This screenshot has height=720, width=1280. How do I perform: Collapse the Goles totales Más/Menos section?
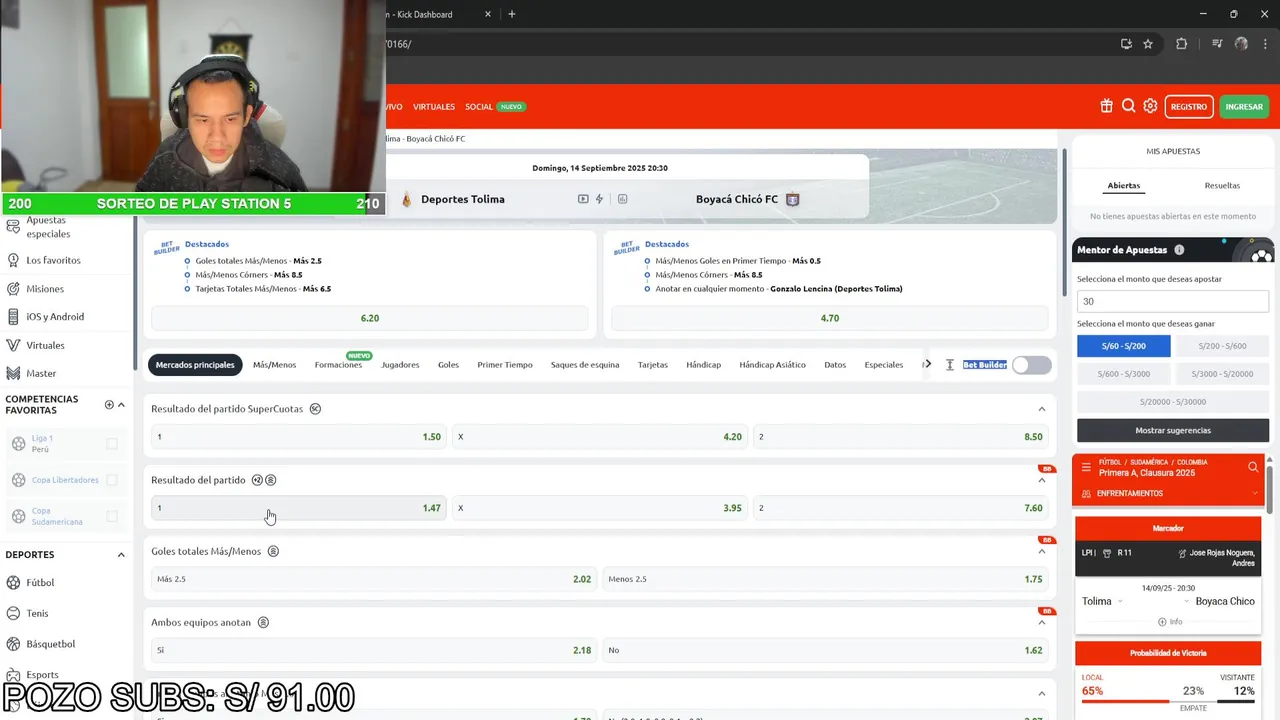(1041, 551)
